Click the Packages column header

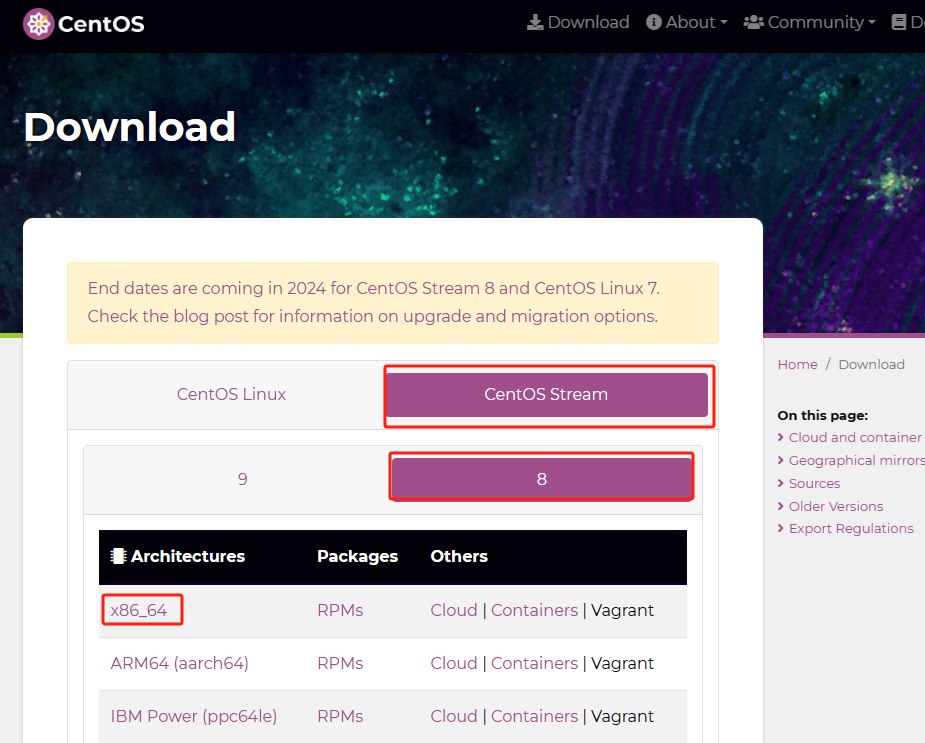[357, 557]
